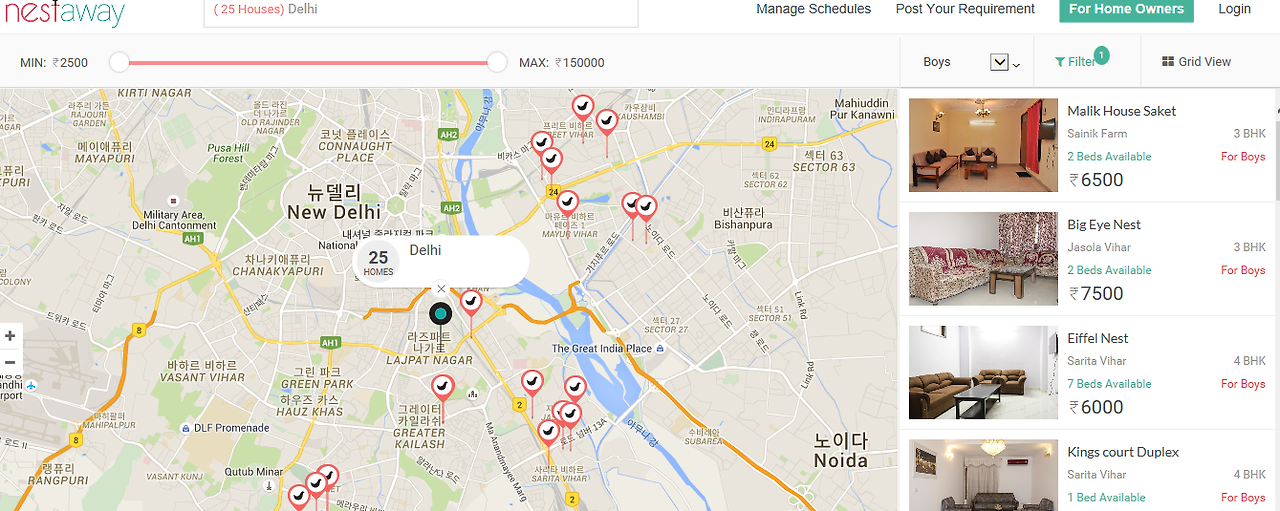Click the New Delhi map label
The image size is (1280, 511).
pyautogui.click(x=333, y=202)
